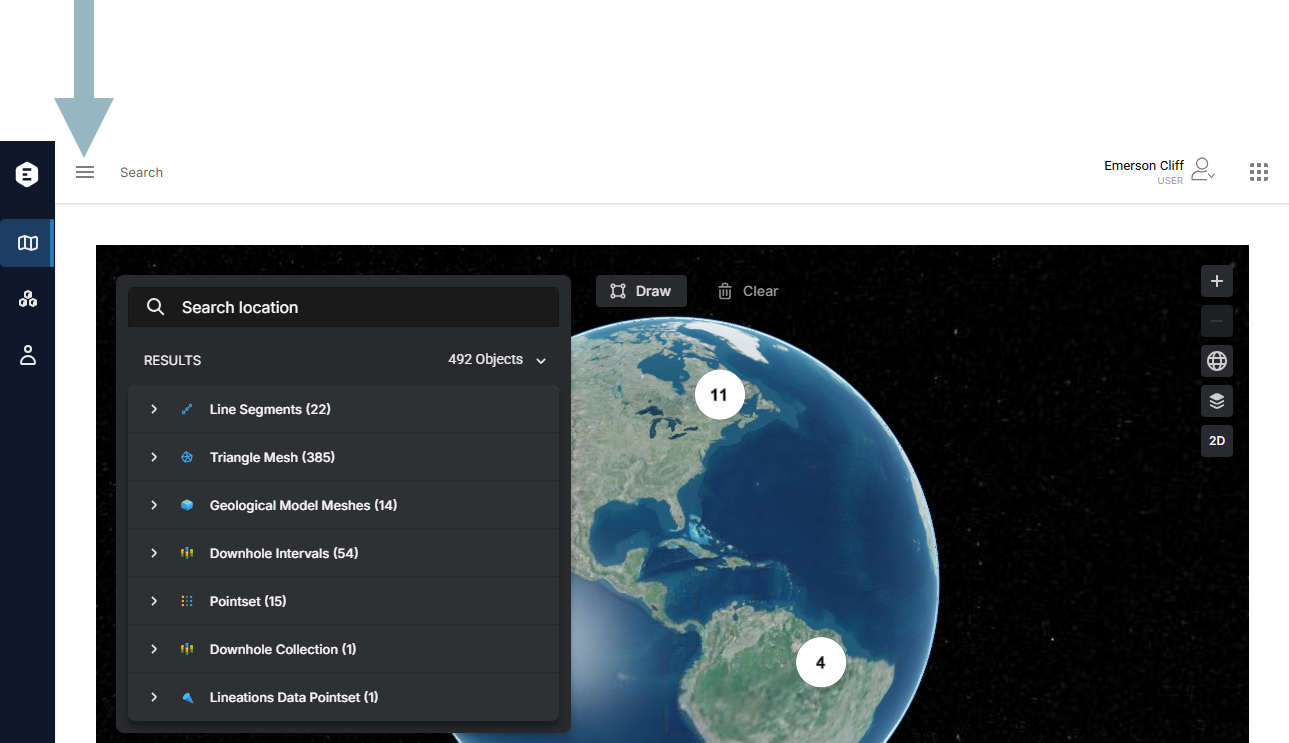1289x743 pixels.
Task: Click the Geological Model Meshes cube icon
Action: click(187, 505)
